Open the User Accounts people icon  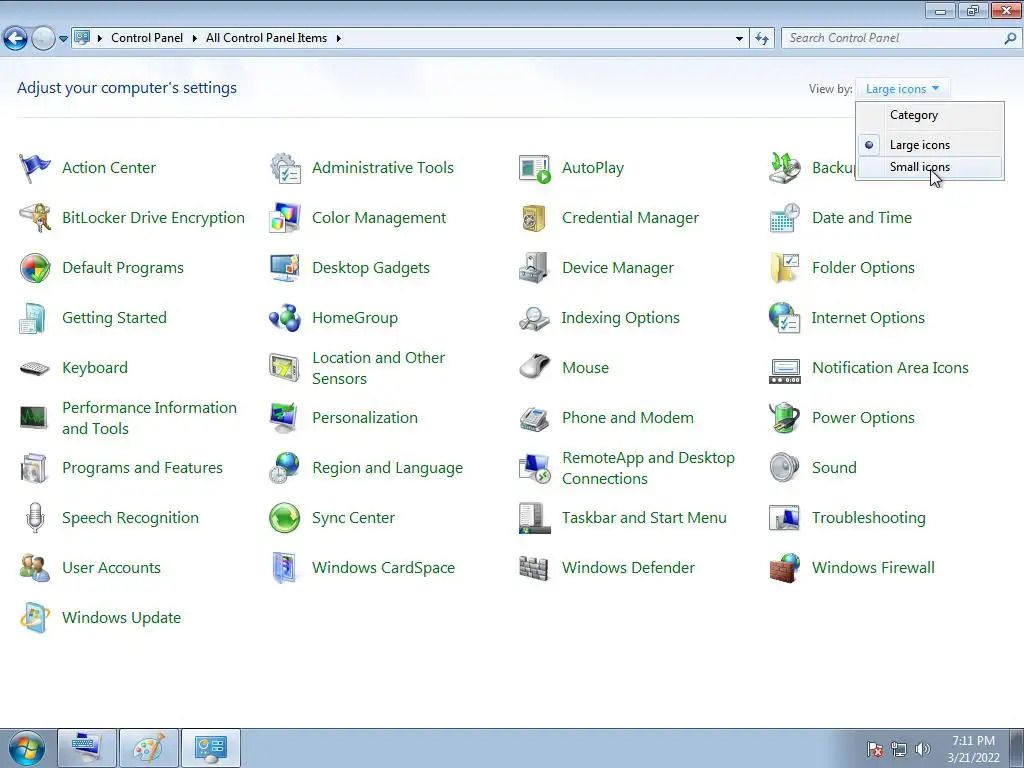35,568
